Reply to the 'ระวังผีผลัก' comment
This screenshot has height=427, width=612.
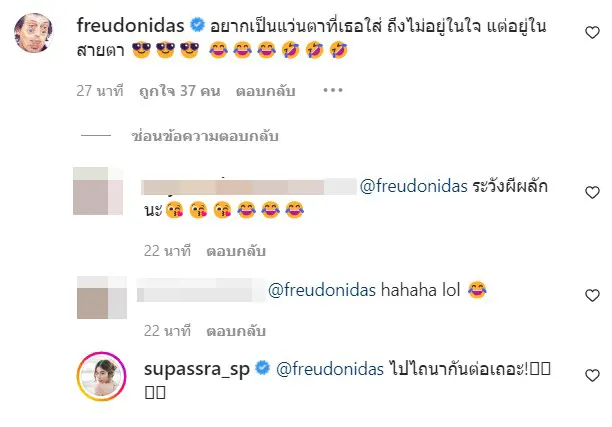pos(236,251)
